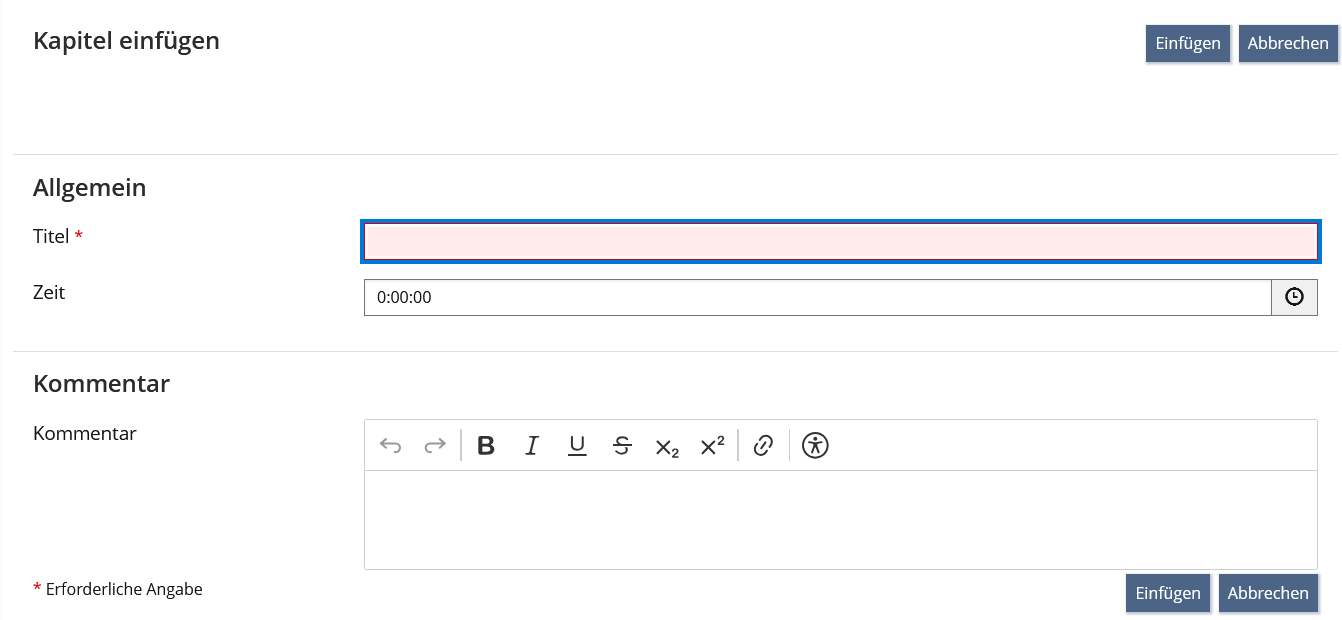Insert a hyperlink with the link icon
Screen dimensions: 1342x620
pos(763,446)
